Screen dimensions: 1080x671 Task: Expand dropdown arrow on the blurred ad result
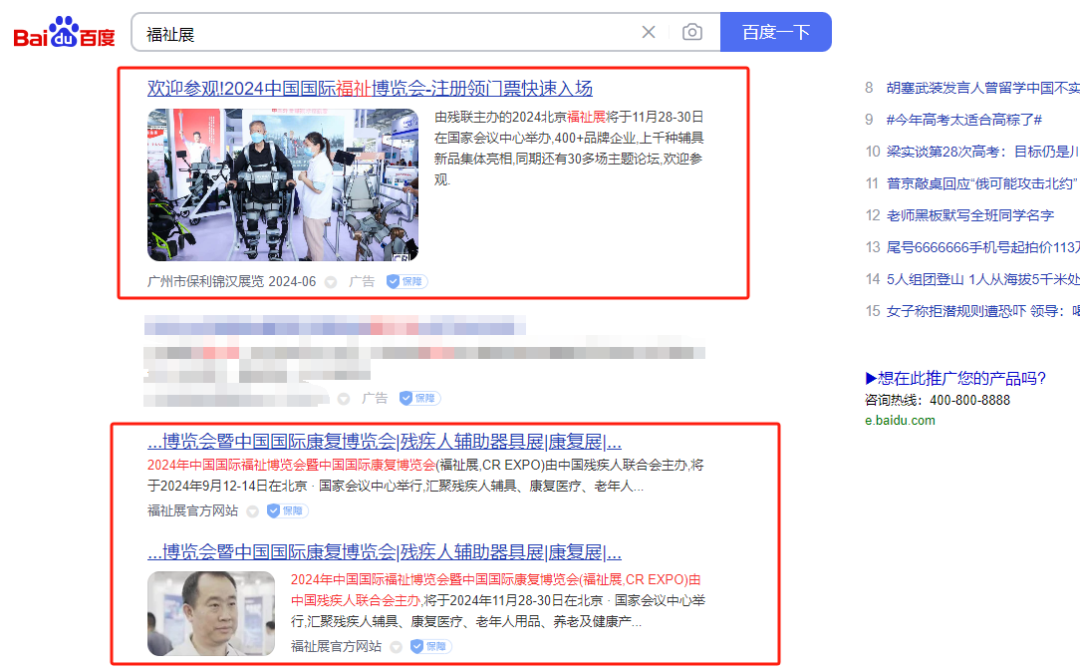(344, 398)
